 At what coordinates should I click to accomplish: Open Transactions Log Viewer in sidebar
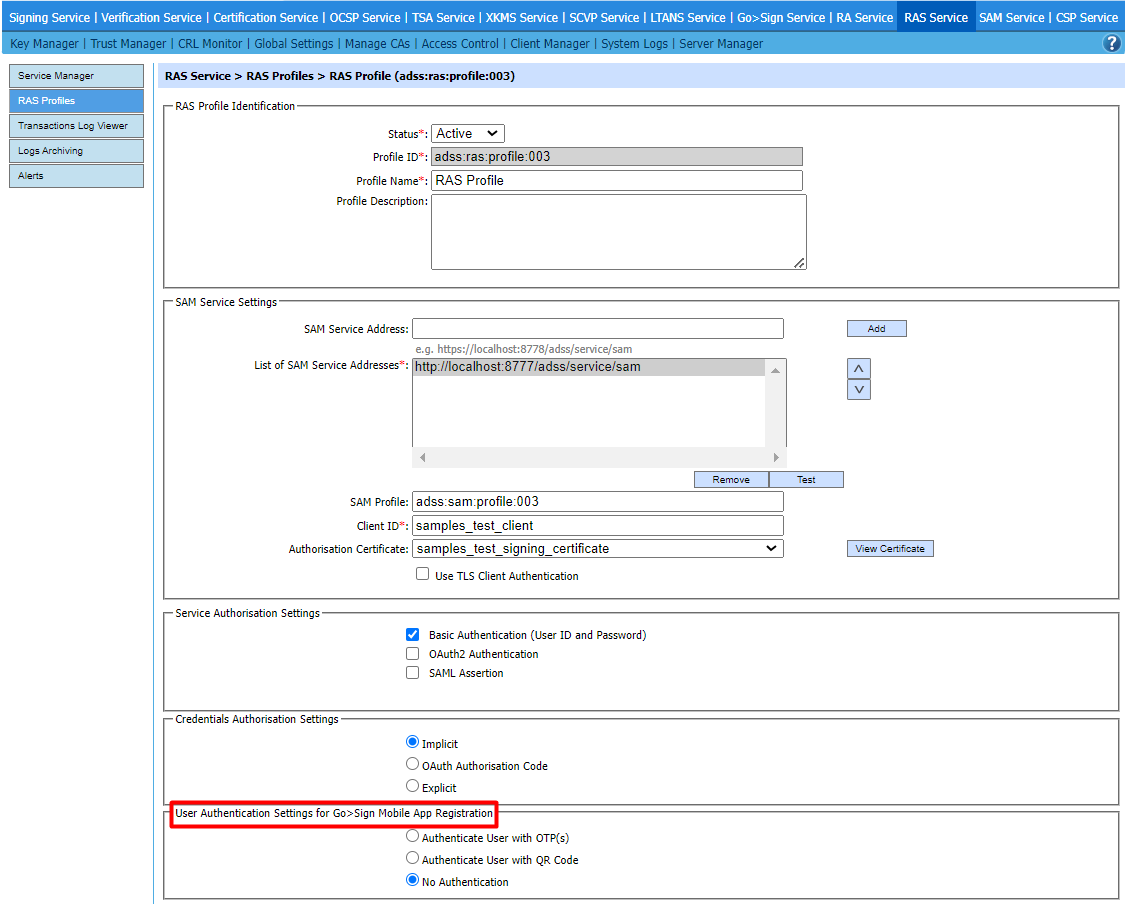click(76, 126)
